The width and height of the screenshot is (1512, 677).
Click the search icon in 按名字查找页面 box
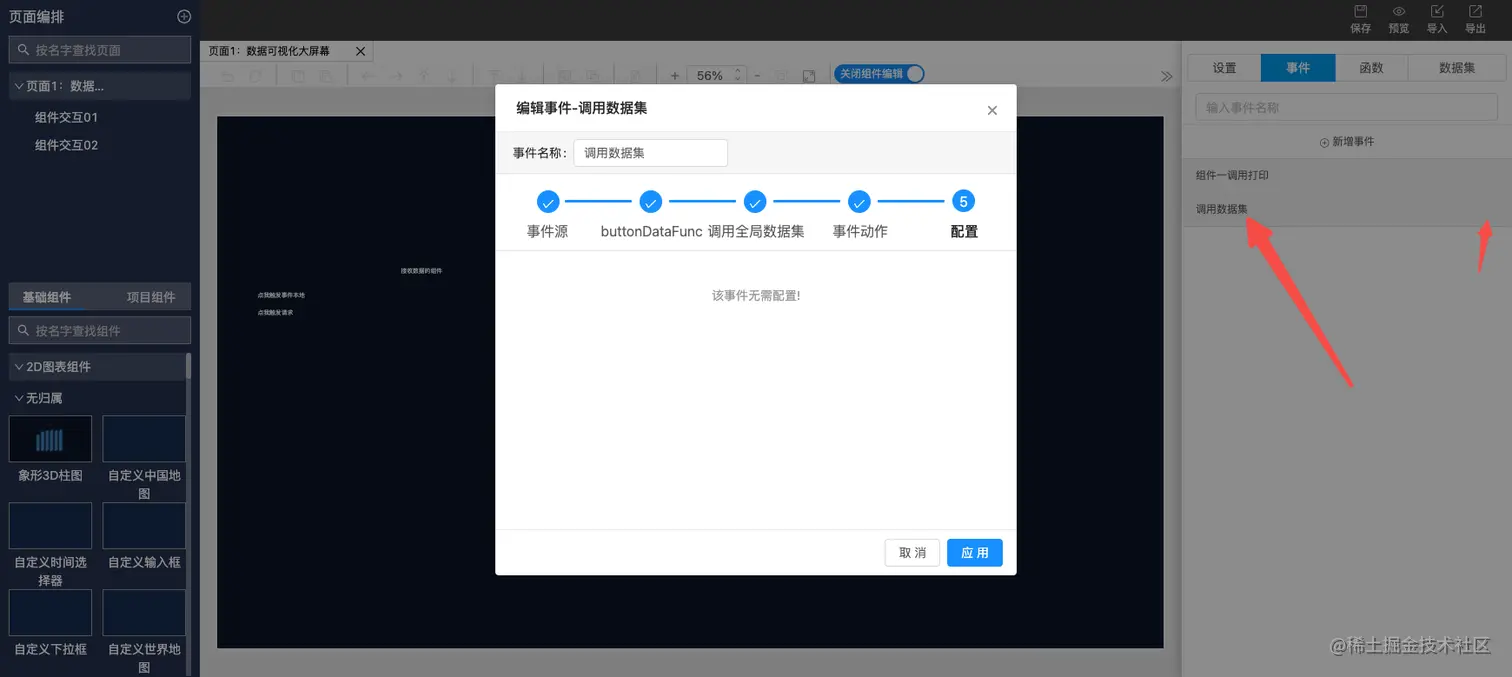point(24,49)
